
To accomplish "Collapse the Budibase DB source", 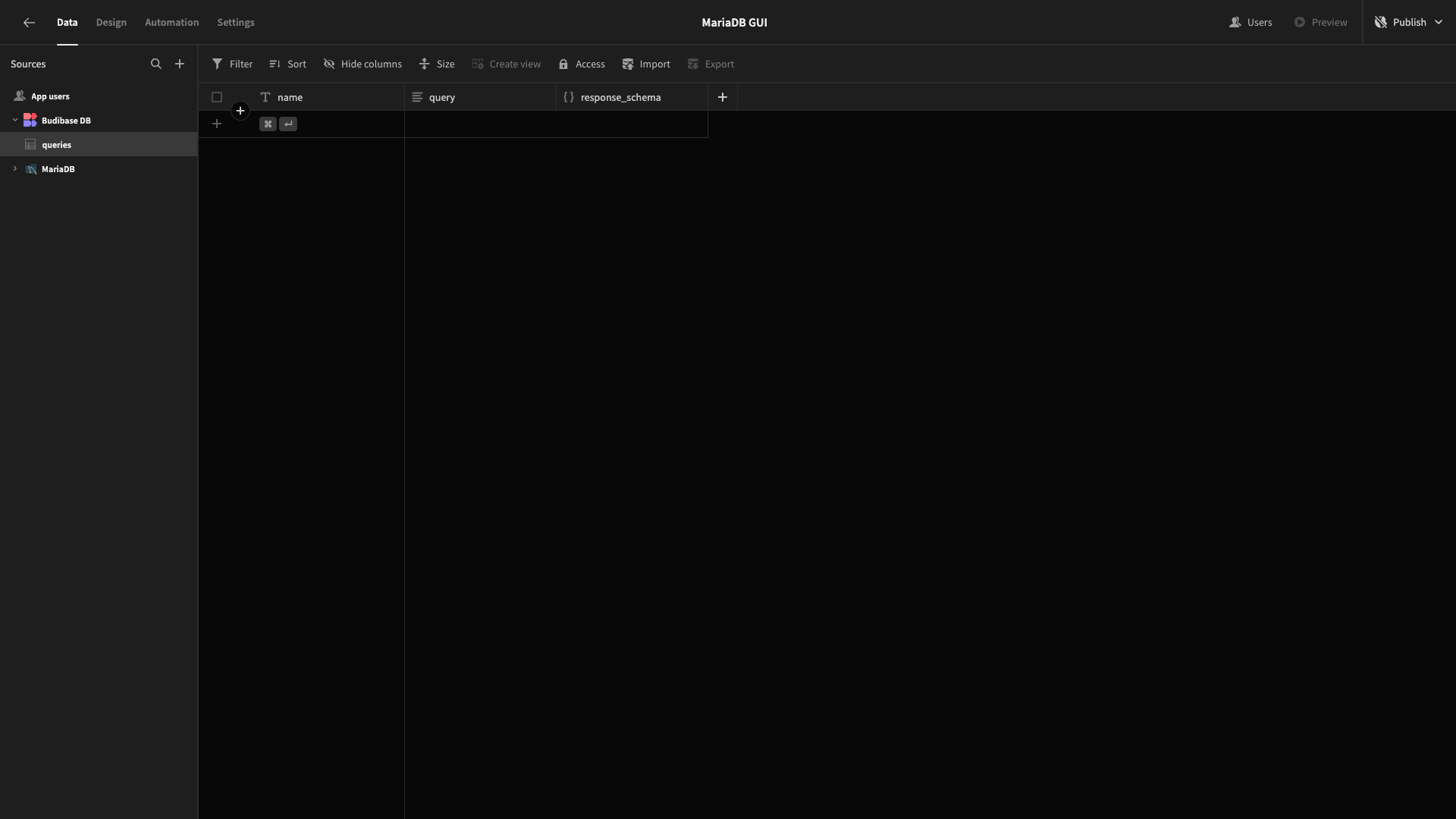I will (14, 121).
